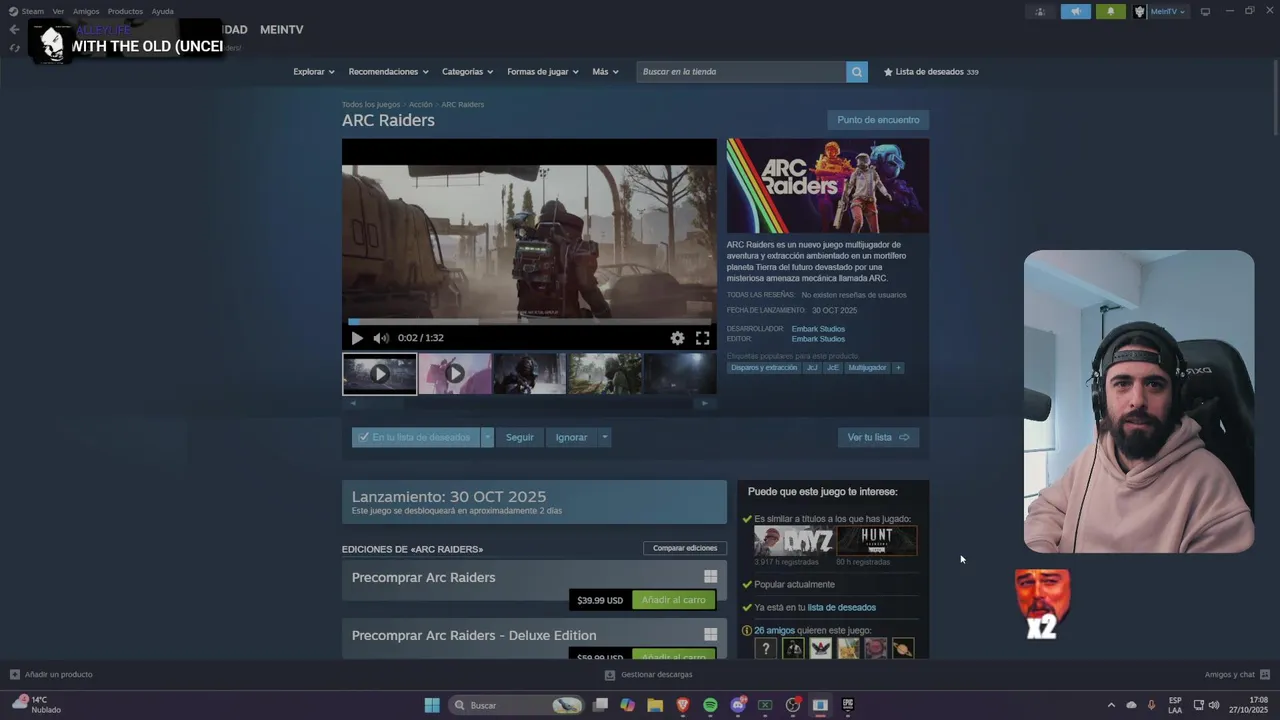Go back with the navigation arrow
Screen dimensions: 1280x720
click(x=14, y=30)
